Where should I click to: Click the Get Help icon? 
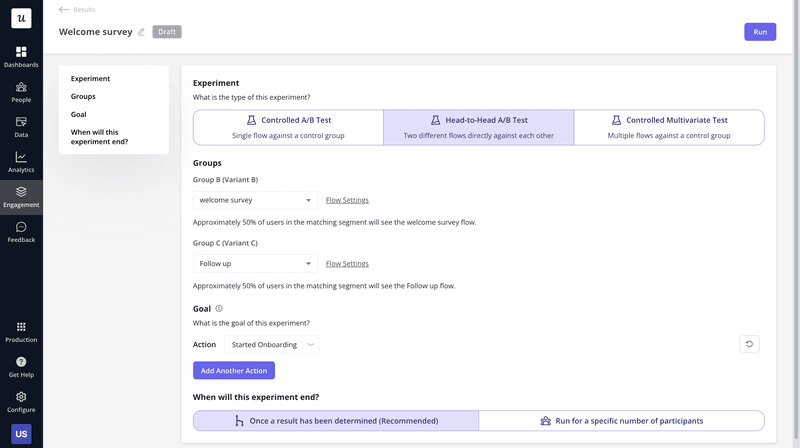coord(21,366)
